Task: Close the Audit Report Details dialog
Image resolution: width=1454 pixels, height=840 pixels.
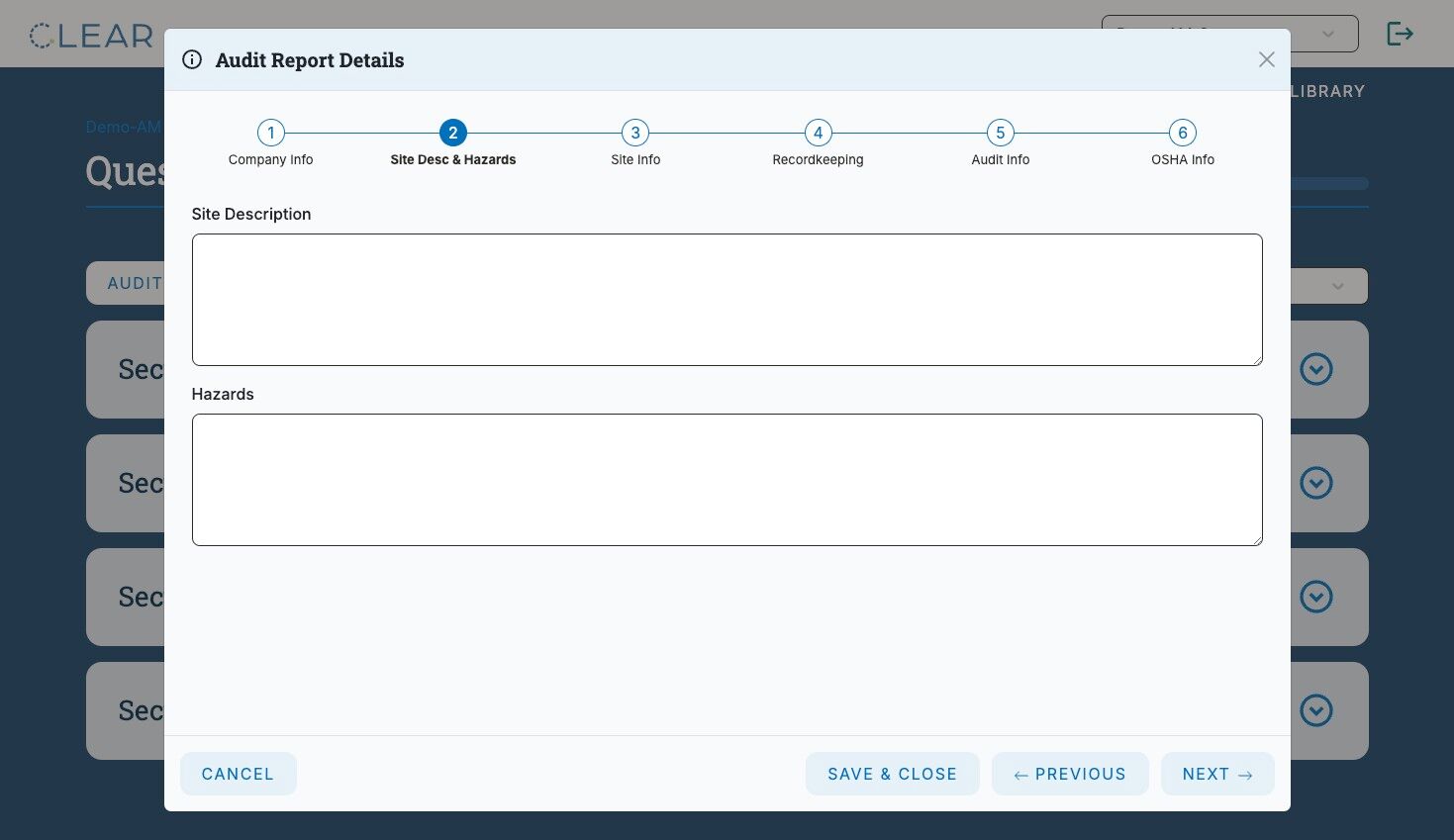Action: (x=1266, y=59)
